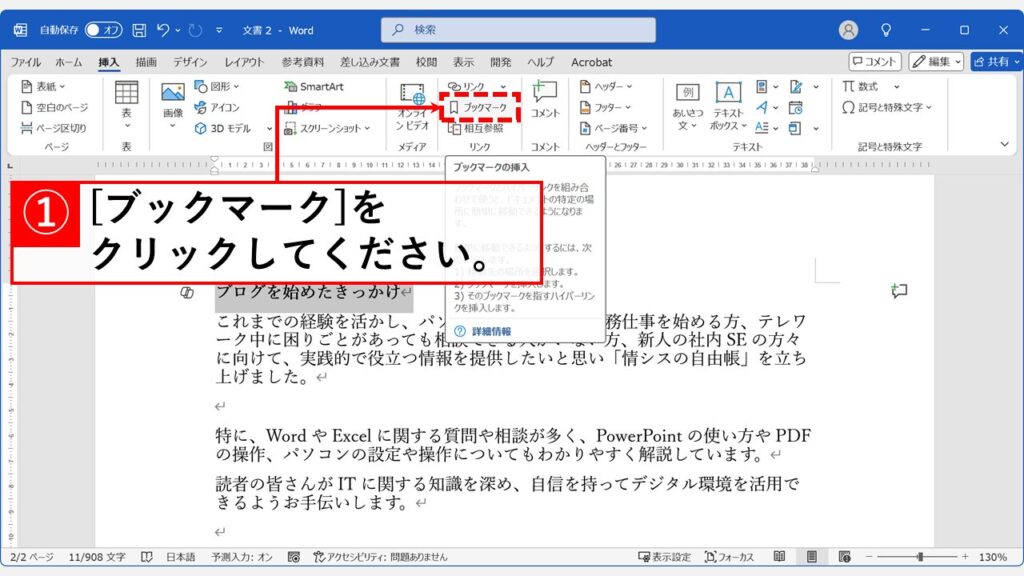Click the リンク link button
The height and width of the screenshot is (576, 1024).
click(x=466, y=86)
